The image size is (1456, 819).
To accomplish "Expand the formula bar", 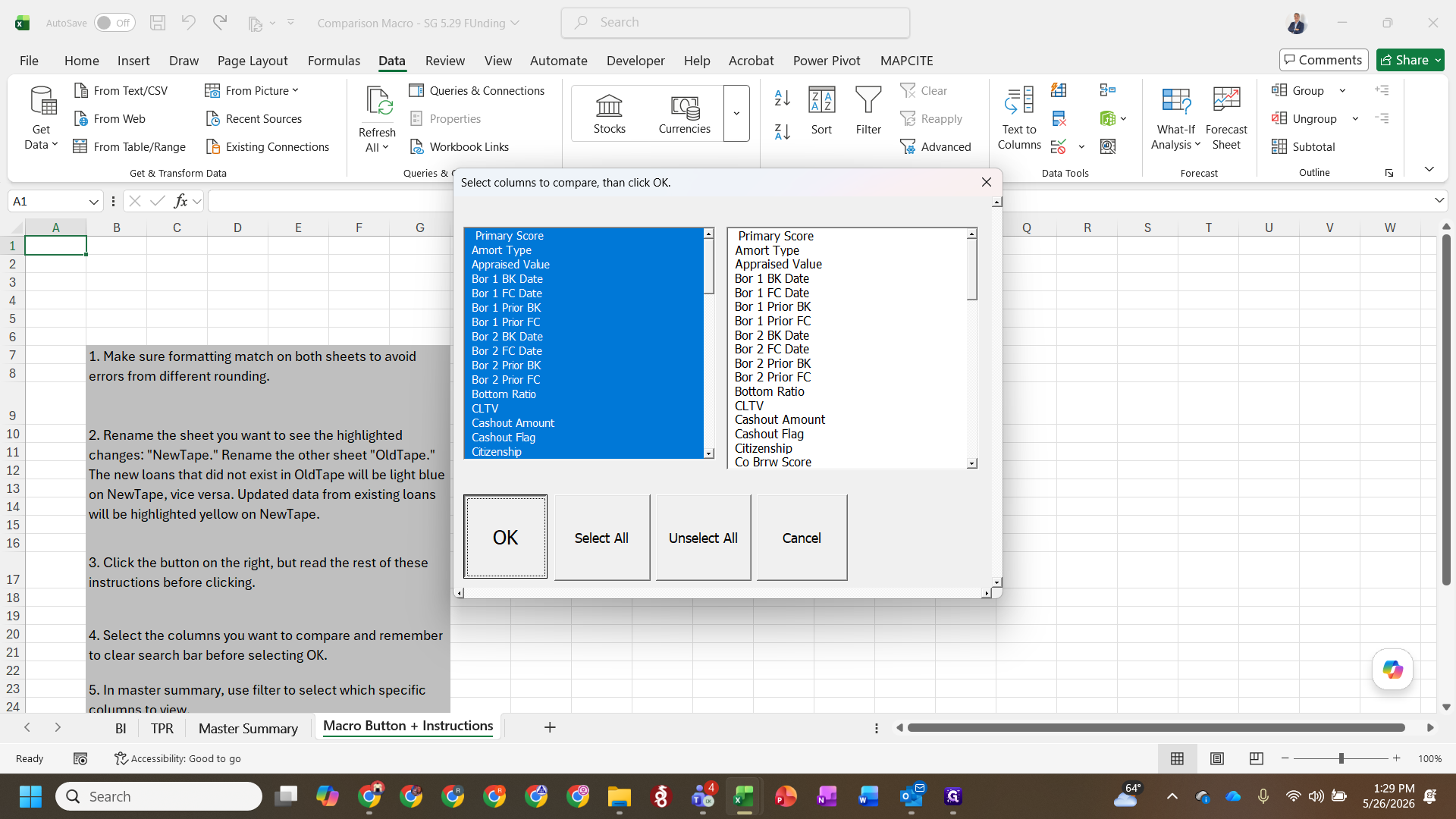I will click(1439, 200).
